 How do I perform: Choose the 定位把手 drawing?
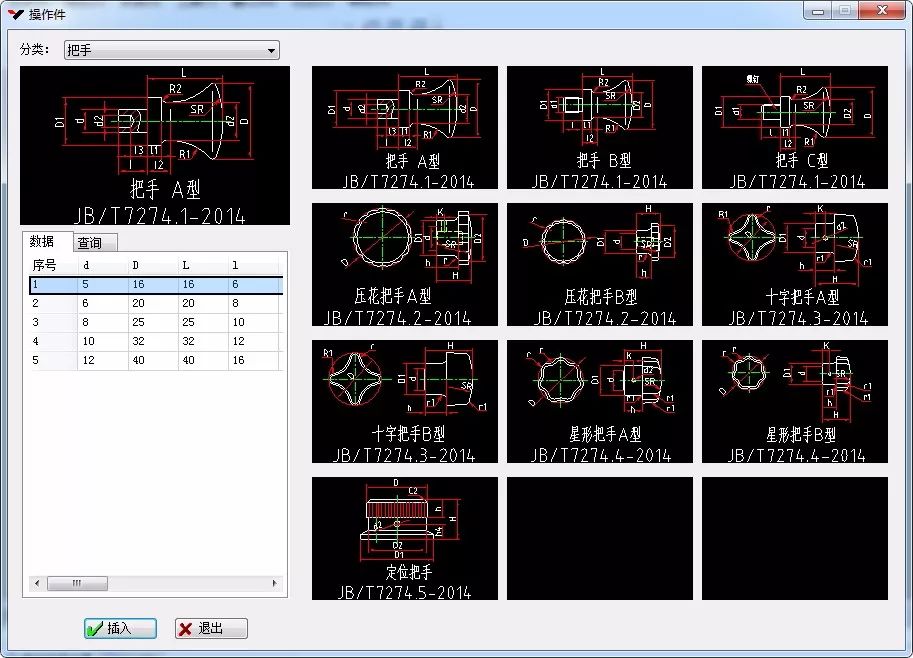point(405,538)
